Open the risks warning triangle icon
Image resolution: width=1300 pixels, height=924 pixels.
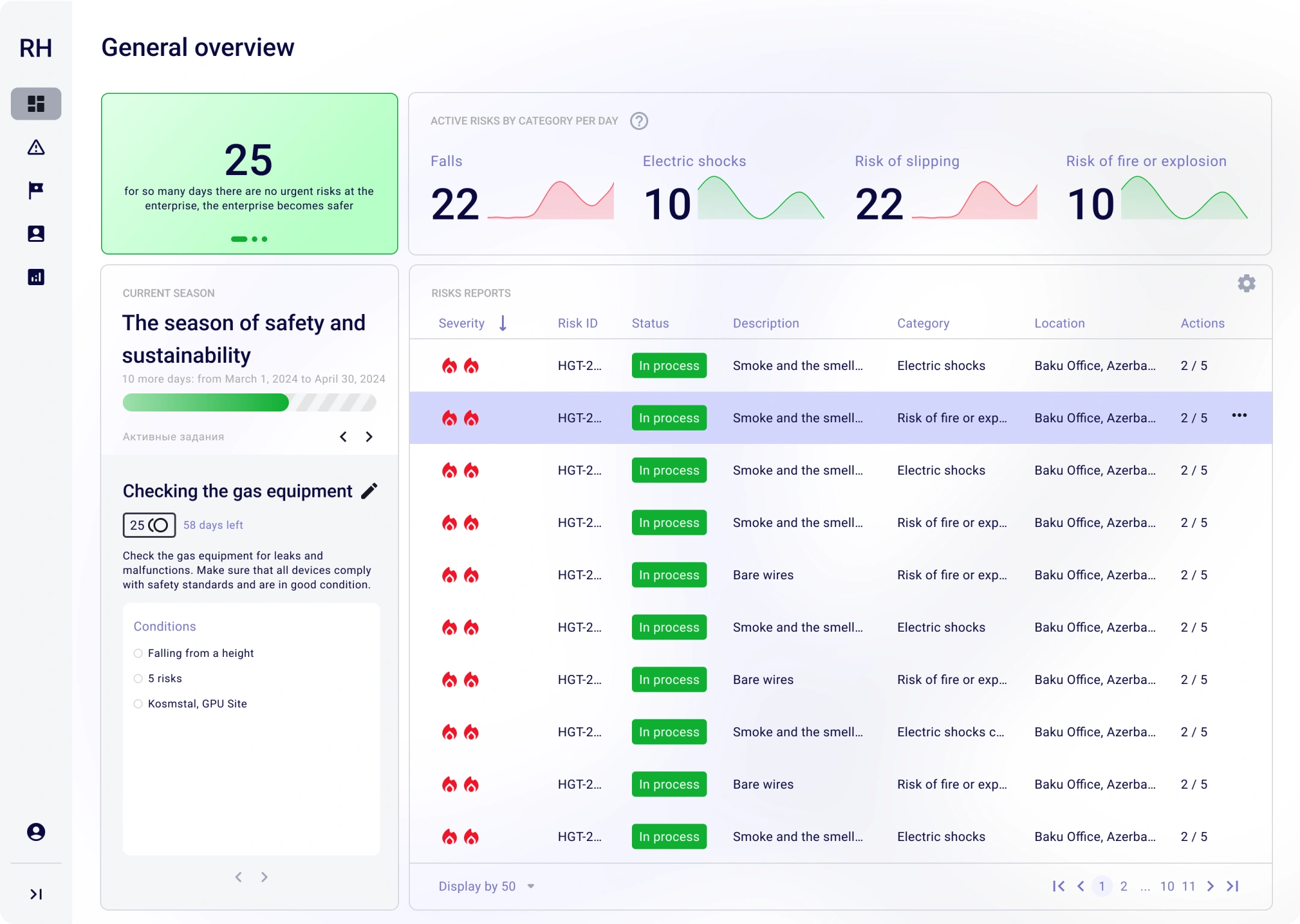36,147
